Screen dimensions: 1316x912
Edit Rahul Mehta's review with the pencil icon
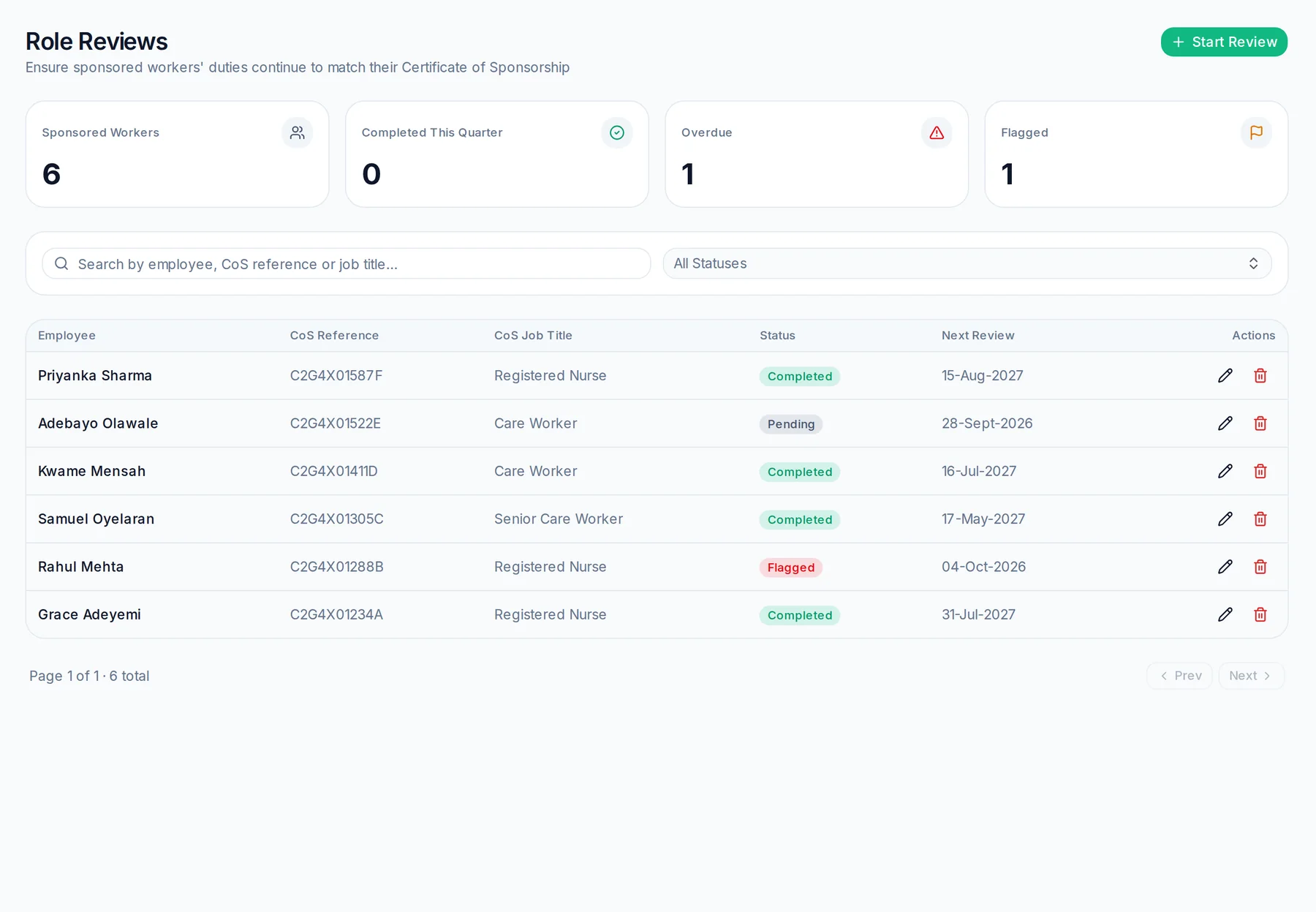pyautogui.click(x=1225, y=567)
